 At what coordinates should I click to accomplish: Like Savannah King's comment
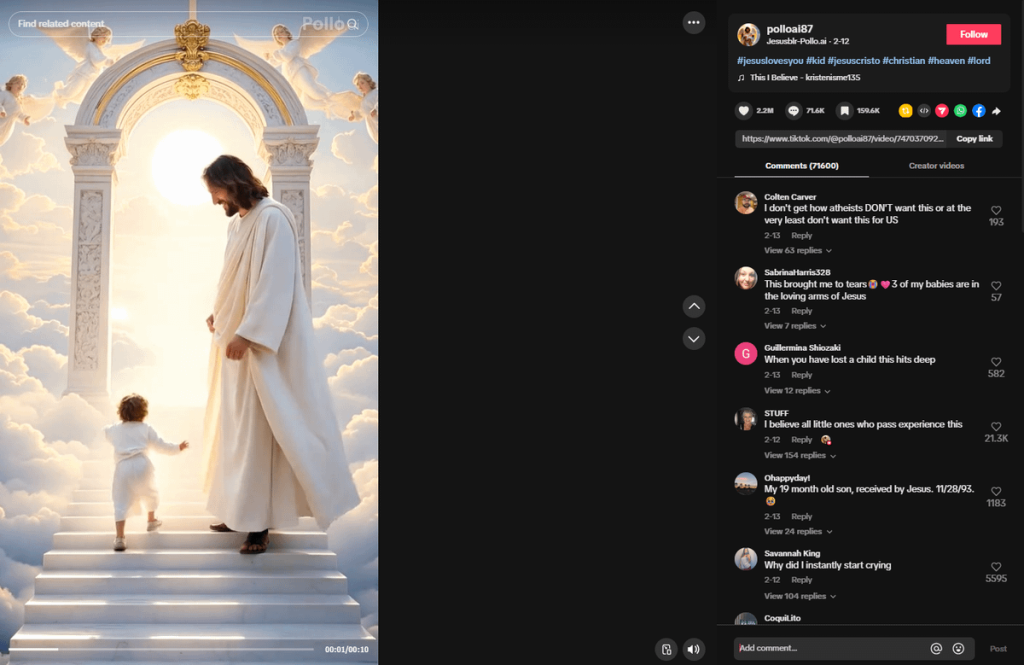click(x=996, y=567)
